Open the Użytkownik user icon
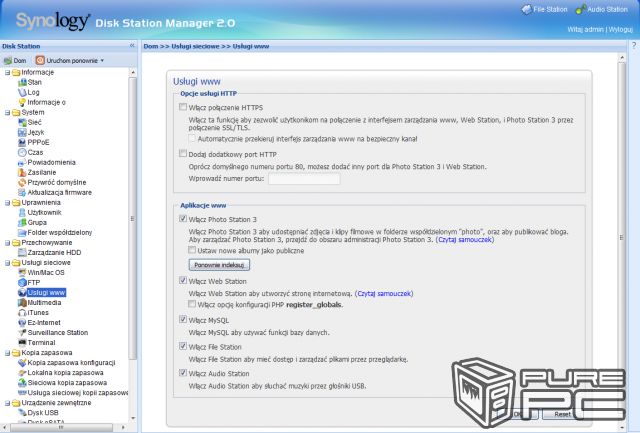Image resolution: width=640 pixels, height=433 pixels. (x=22, y=213)
